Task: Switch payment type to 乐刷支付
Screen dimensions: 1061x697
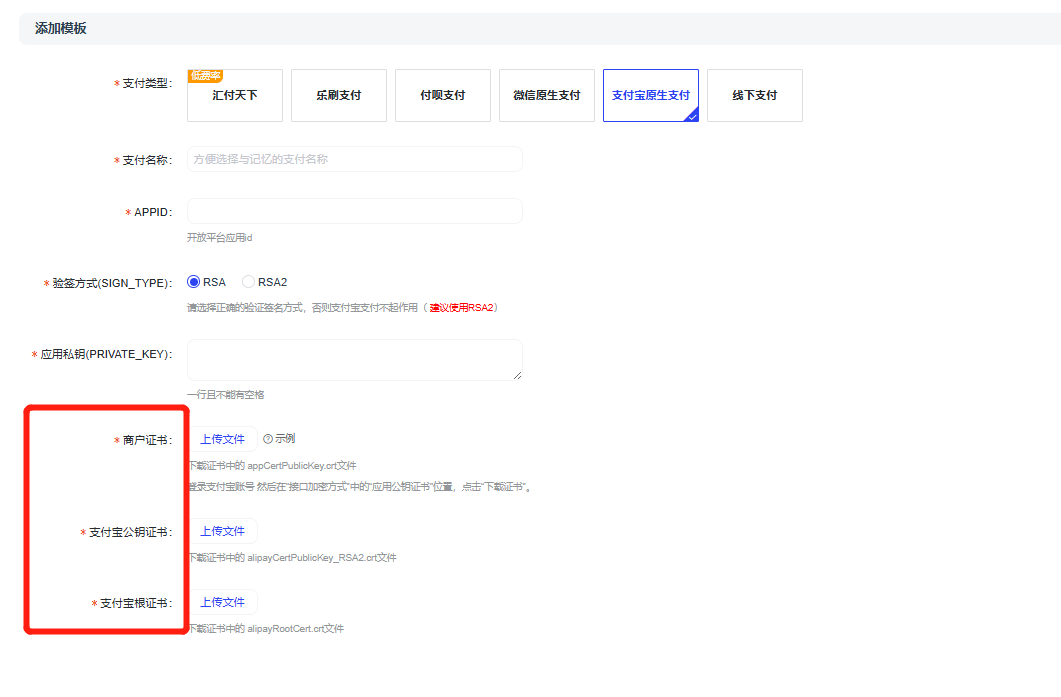Action: 339,96
